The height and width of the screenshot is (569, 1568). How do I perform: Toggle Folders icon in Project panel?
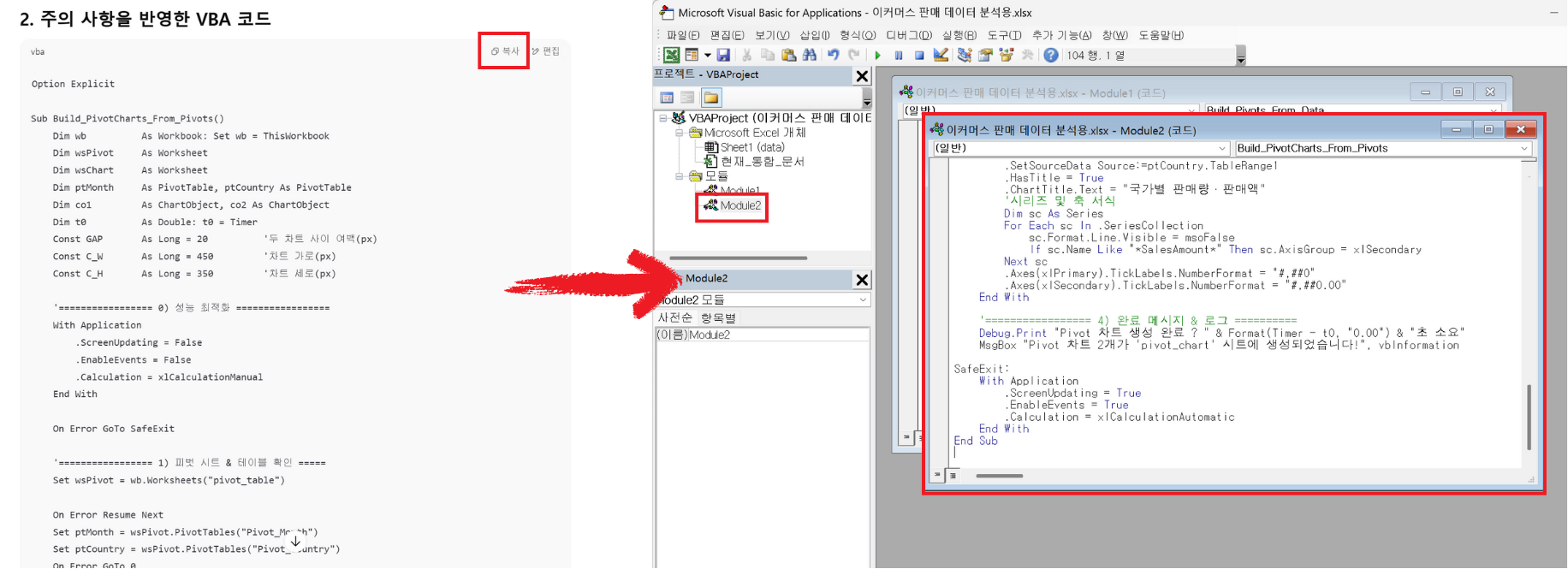click(x=711, y=98)
